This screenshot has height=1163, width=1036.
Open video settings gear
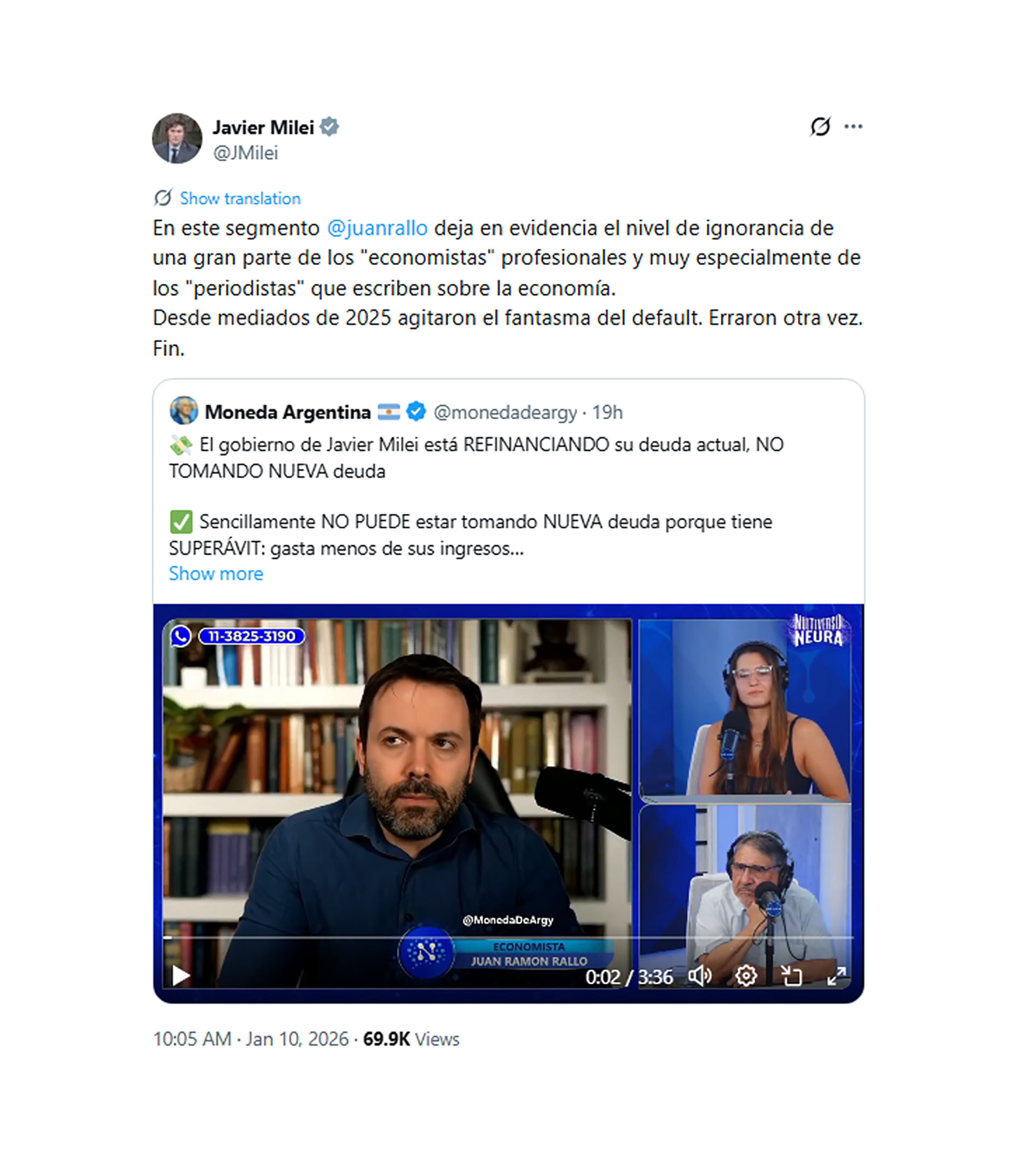point(746,977)
